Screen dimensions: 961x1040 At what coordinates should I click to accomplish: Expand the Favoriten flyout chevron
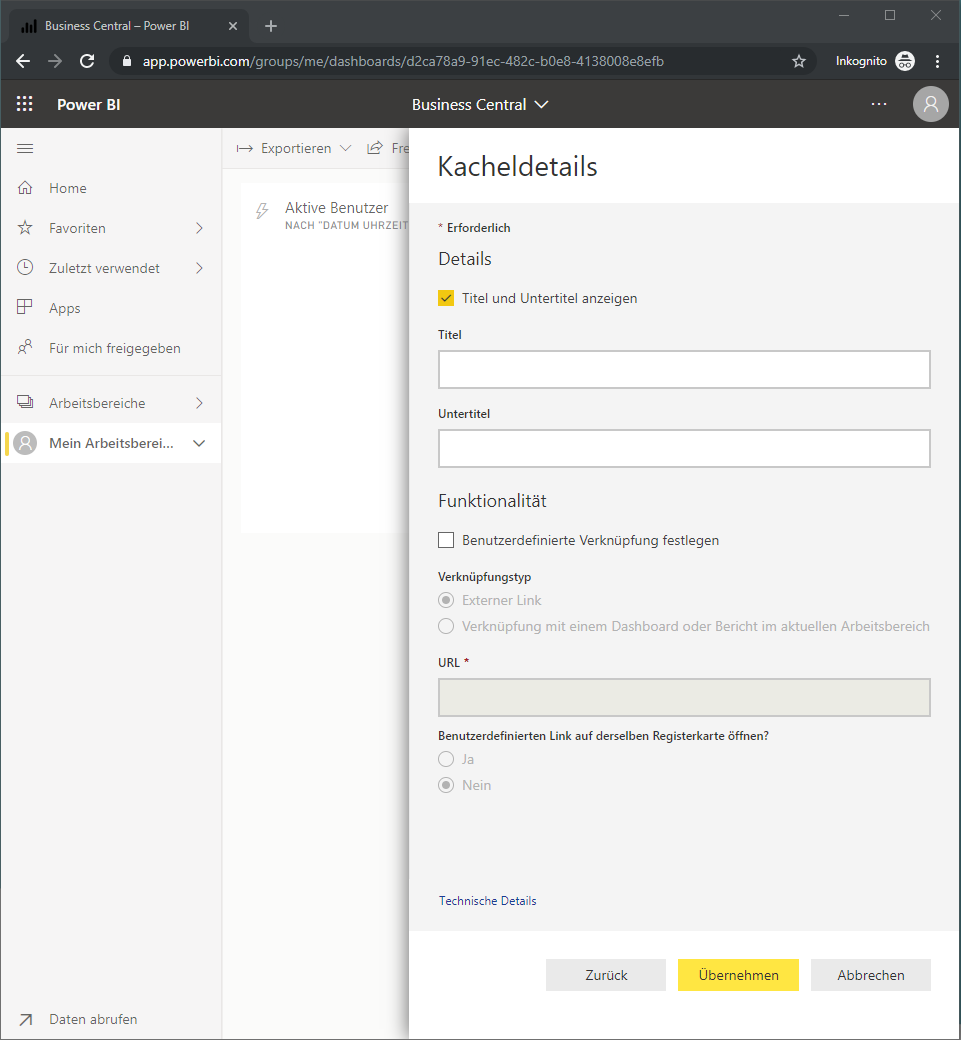199,228
